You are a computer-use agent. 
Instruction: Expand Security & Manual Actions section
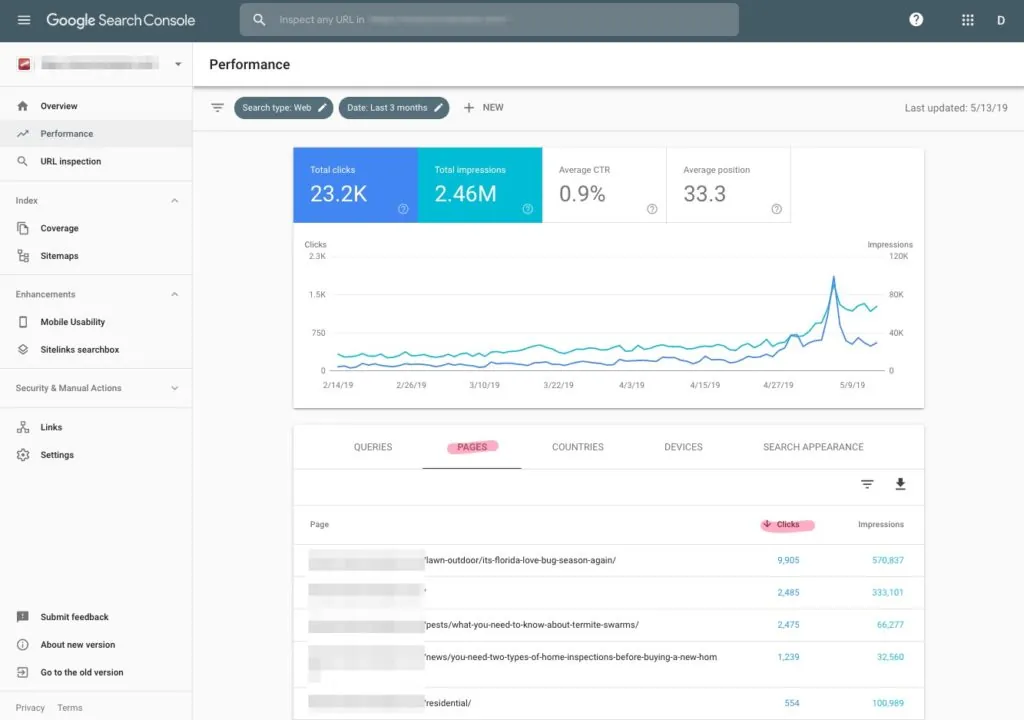coord(175,388)
